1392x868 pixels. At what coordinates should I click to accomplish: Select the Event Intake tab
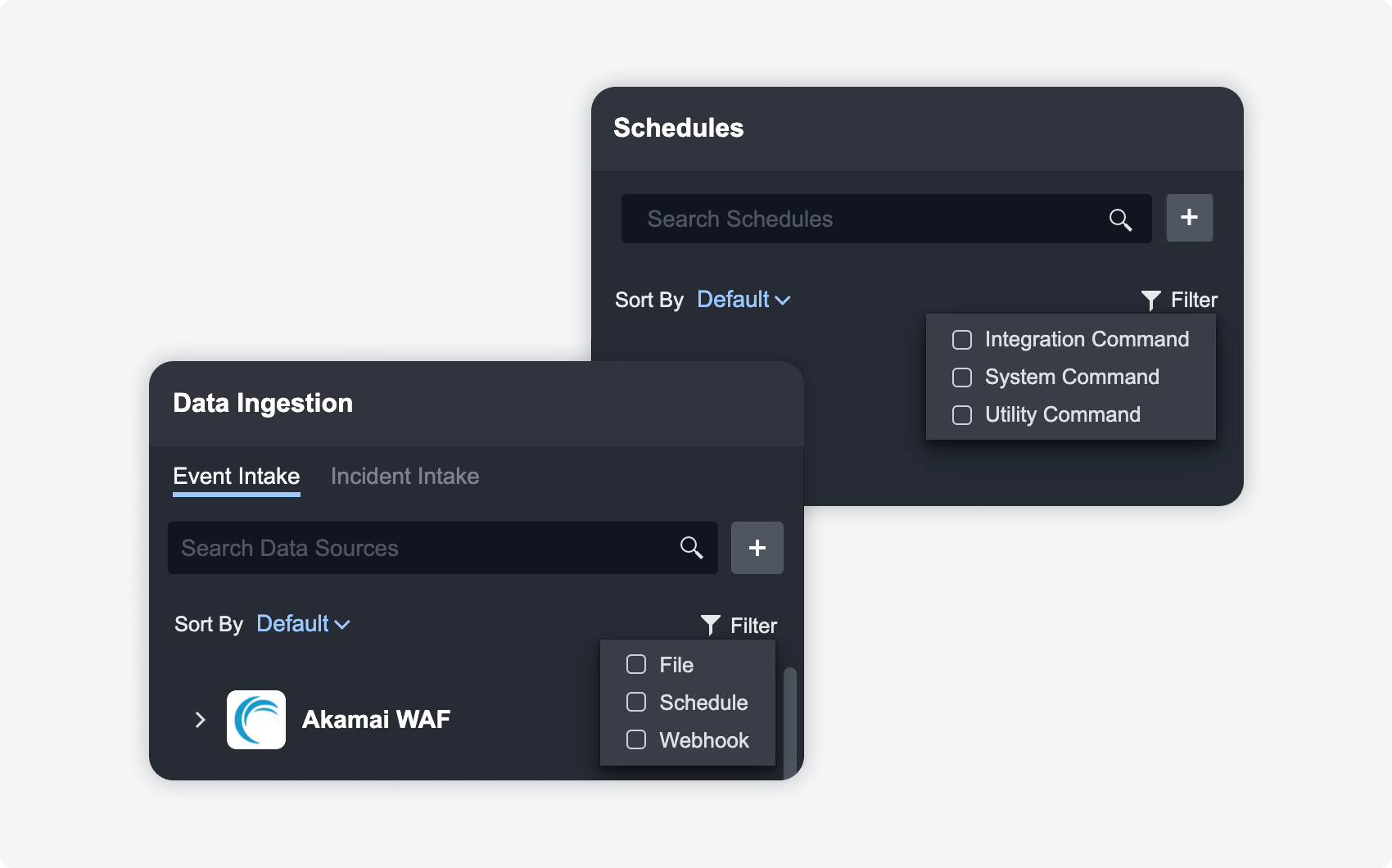click(237, 477)
